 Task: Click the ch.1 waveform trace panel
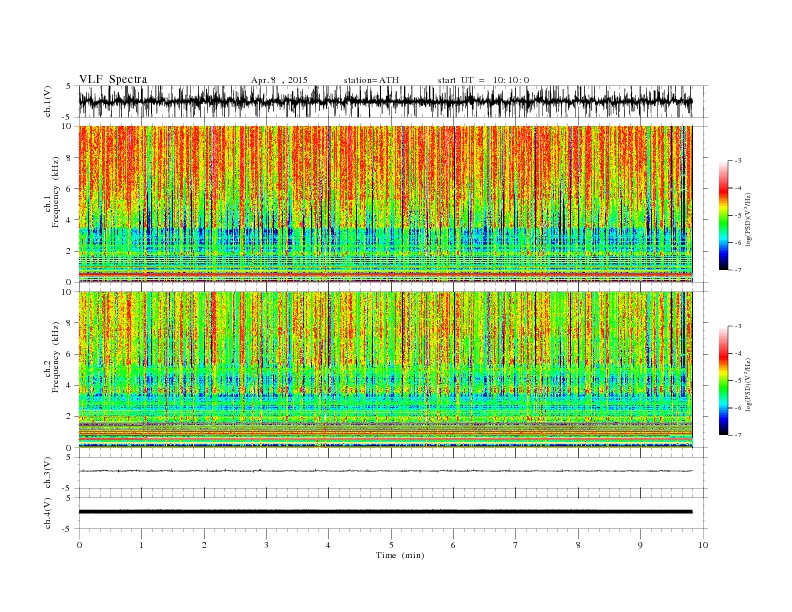point(392,101)
